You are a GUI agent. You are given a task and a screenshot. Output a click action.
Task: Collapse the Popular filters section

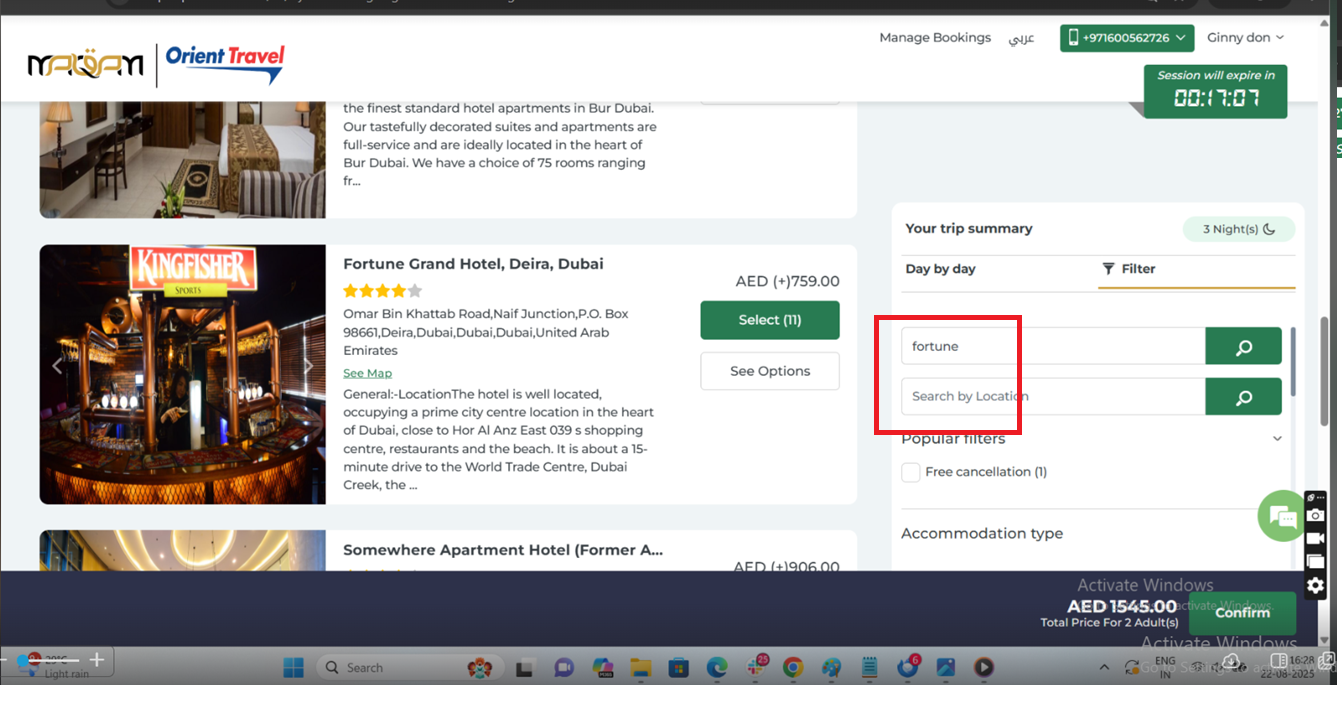pyautogui.click(x=1277, y=439)
